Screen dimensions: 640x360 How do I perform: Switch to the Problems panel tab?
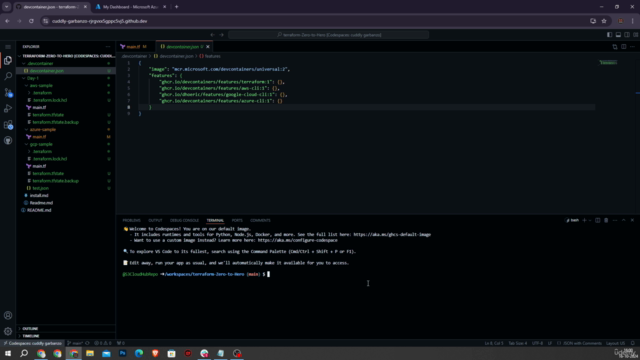click(131, 220)
